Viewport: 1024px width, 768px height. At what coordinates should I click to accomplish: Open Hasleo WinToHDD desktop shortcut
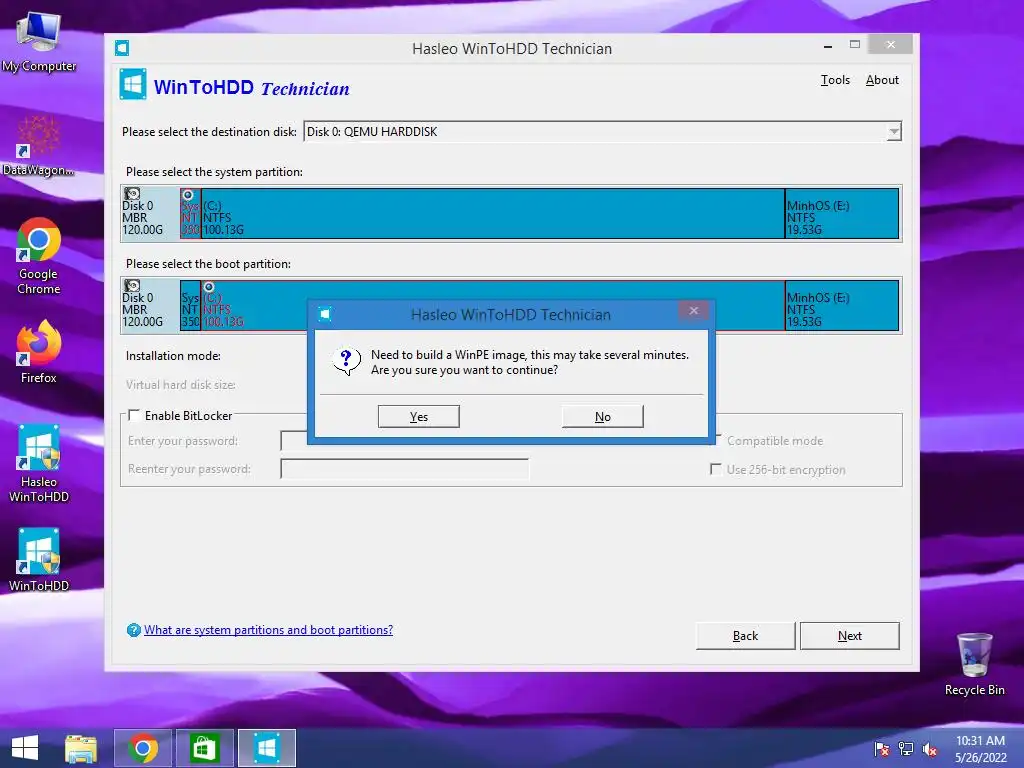[x=39, y=463]
